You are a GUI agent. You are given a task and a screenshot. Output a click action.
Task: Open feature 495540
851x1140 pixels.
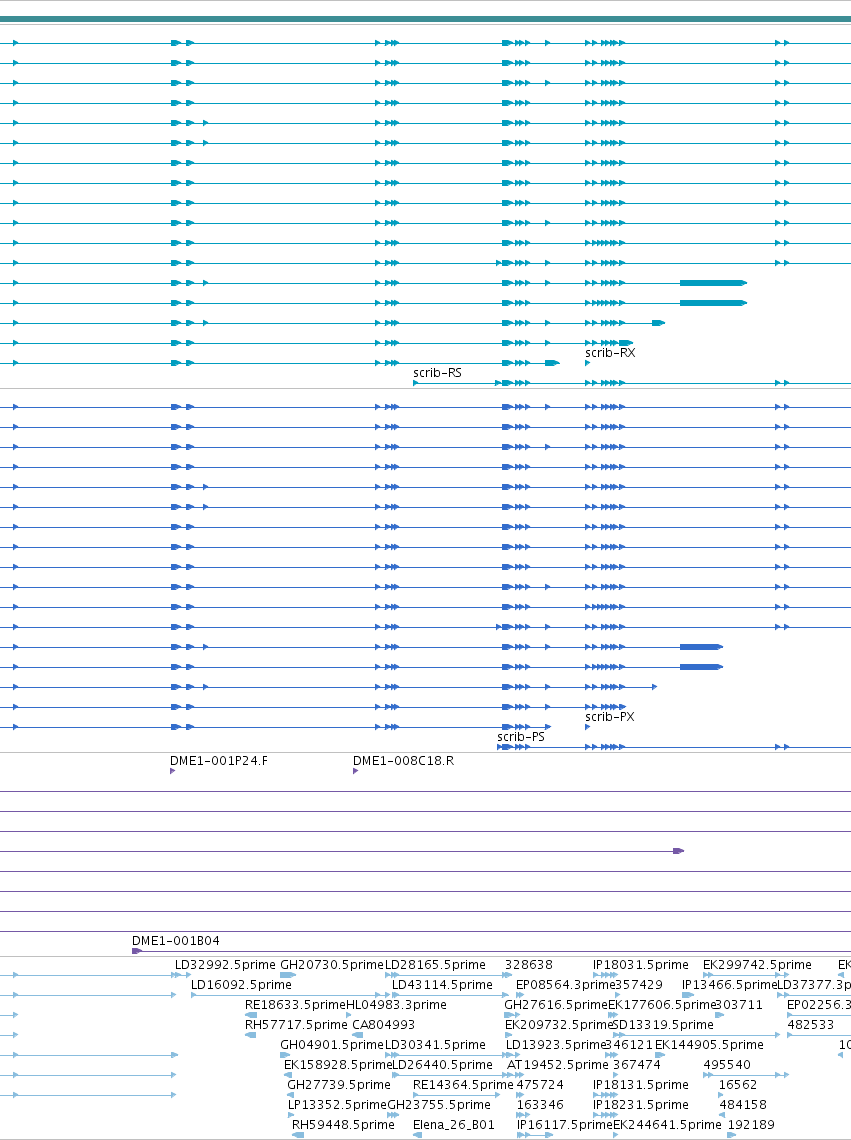[727, 1064]
